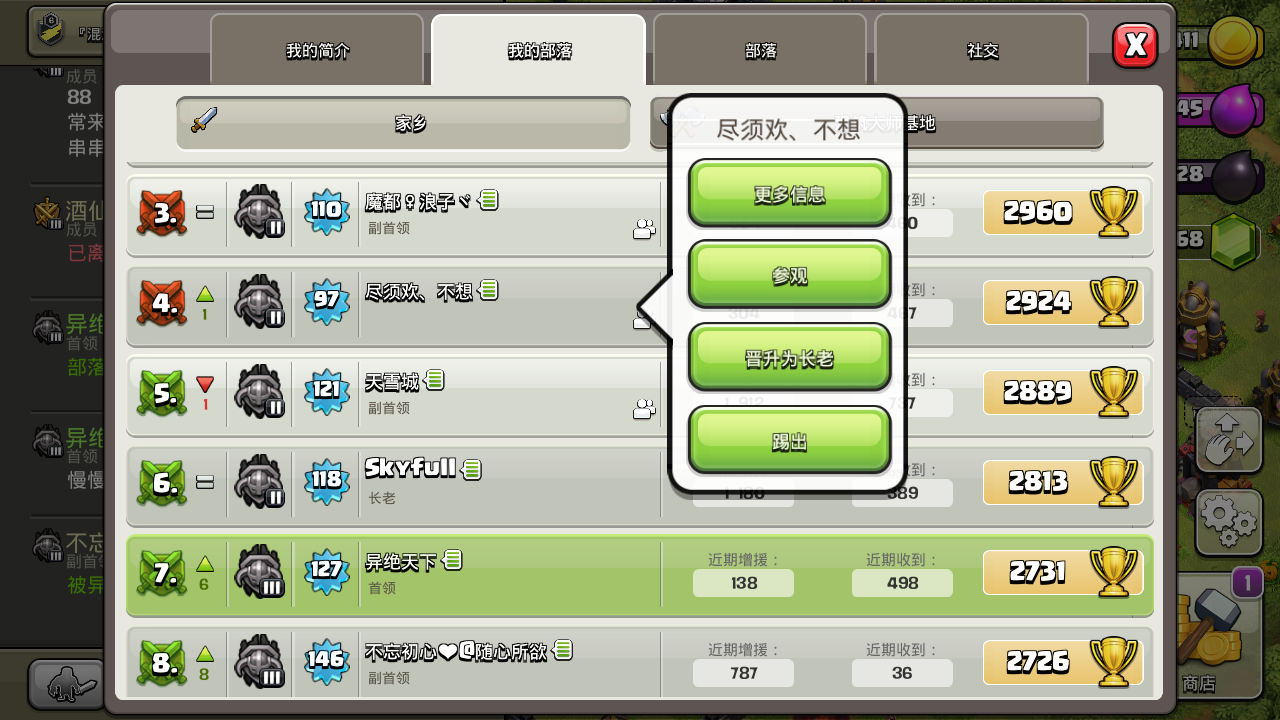Open the settings gear icon
The height and width of the screenshot is (720, 1280).
[1229, 519]
